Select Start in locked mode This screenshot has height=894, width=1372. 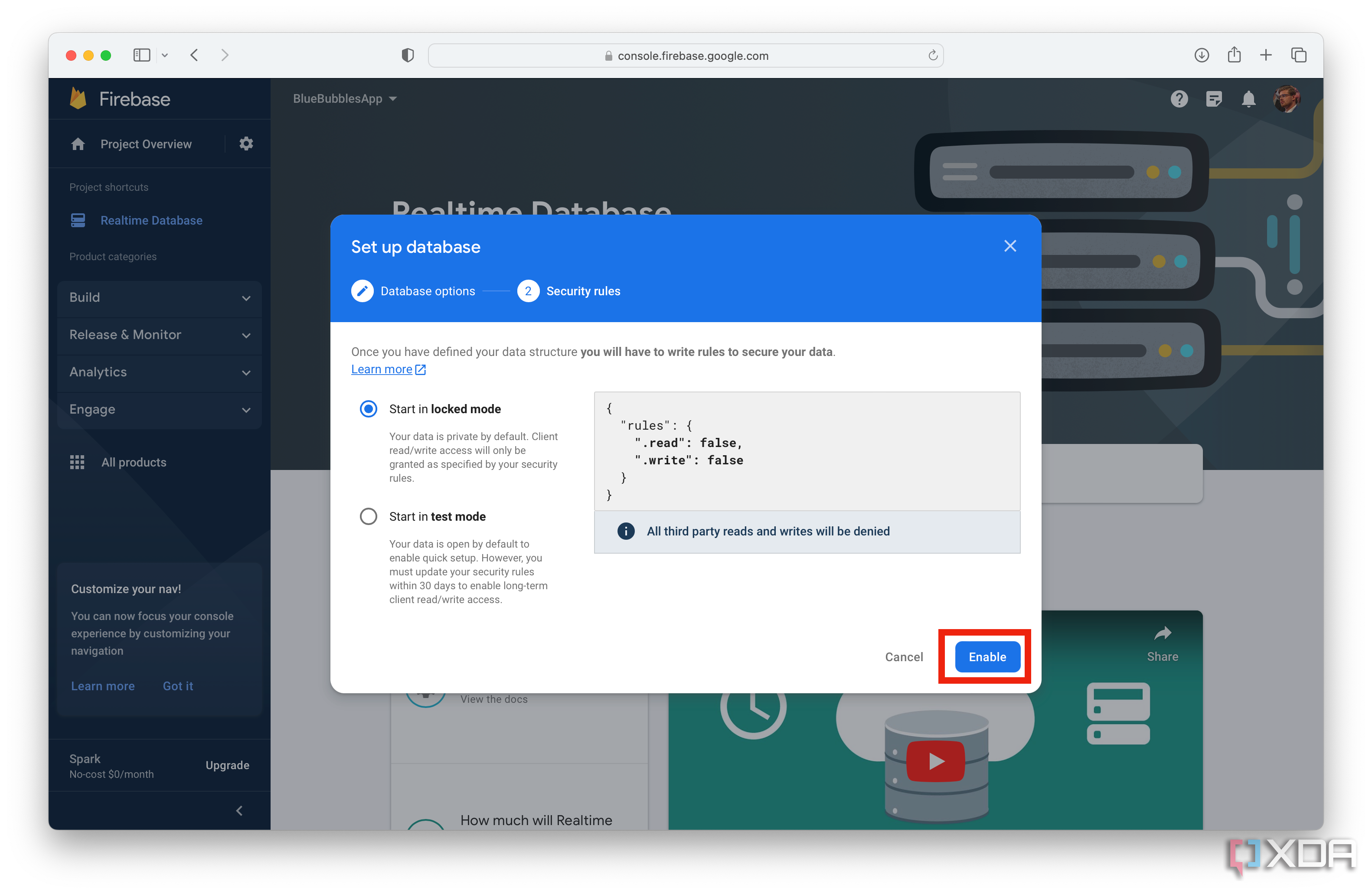pyautogui.click(x=368, y=409)
